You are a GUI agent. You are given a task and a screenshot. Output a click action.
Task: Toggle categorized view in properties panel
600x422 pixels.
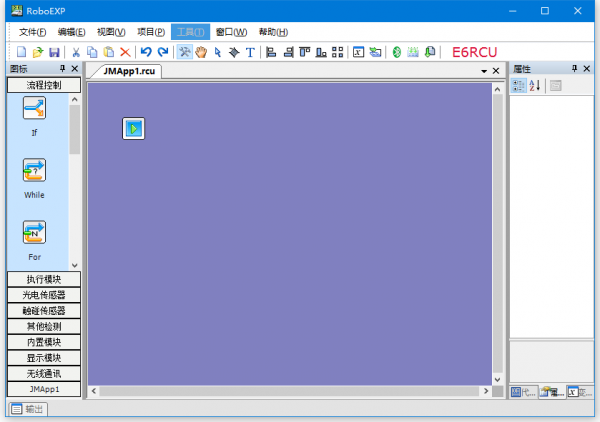(x=519, y=85)
